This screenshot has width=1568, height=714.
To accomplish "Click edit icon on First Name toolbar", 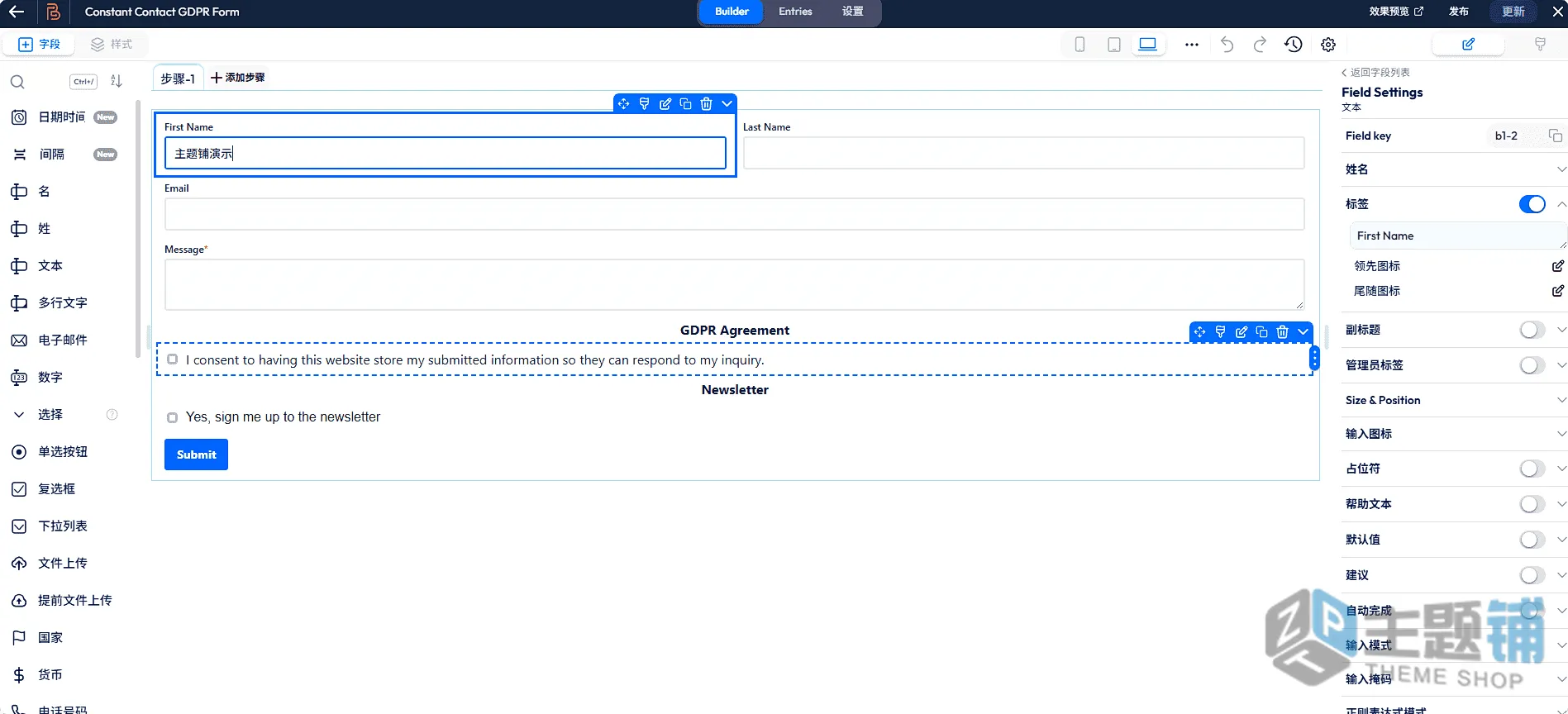I will [x=665, y=104].
